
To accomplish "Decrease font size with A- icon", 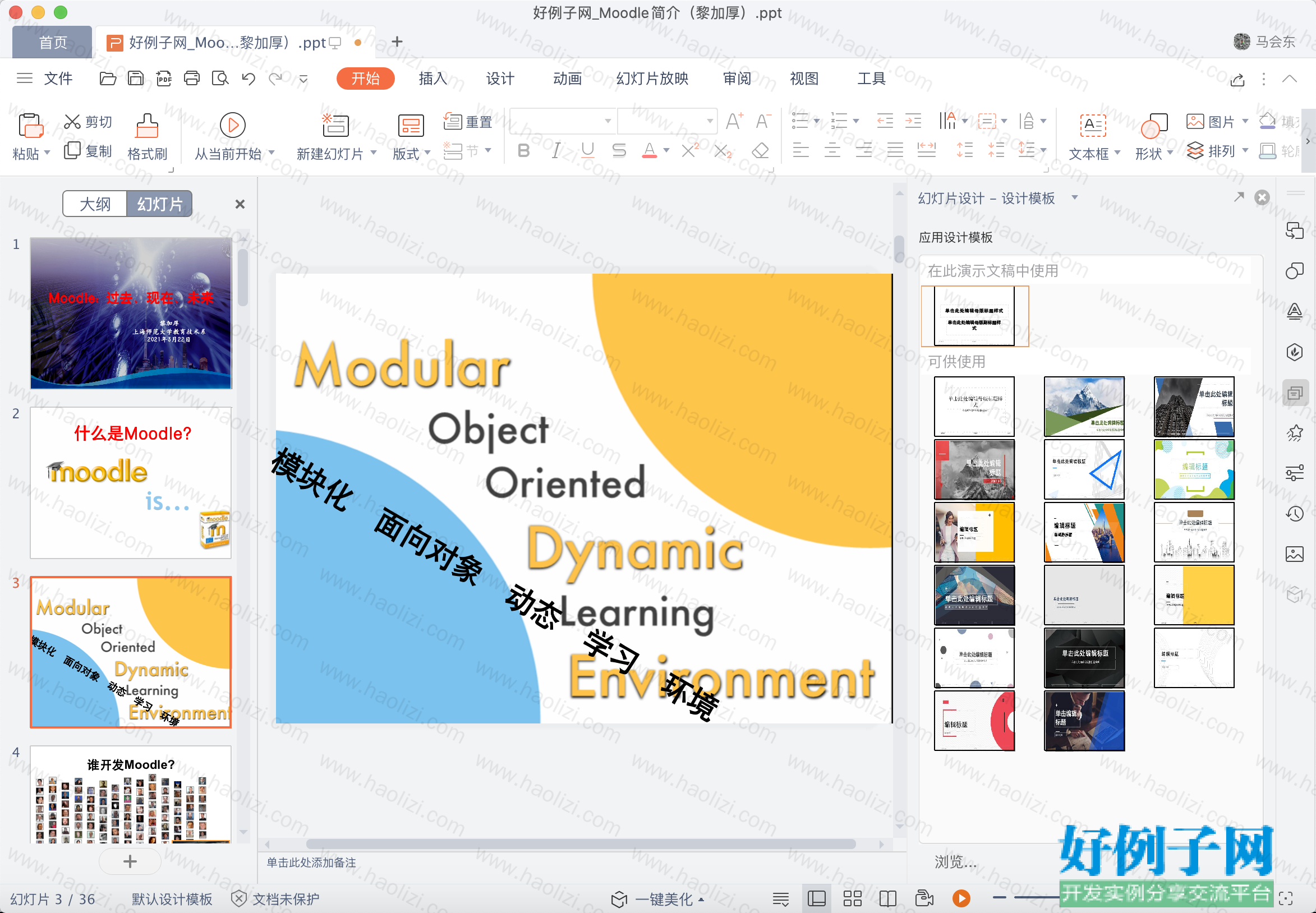I will (763, 121).
